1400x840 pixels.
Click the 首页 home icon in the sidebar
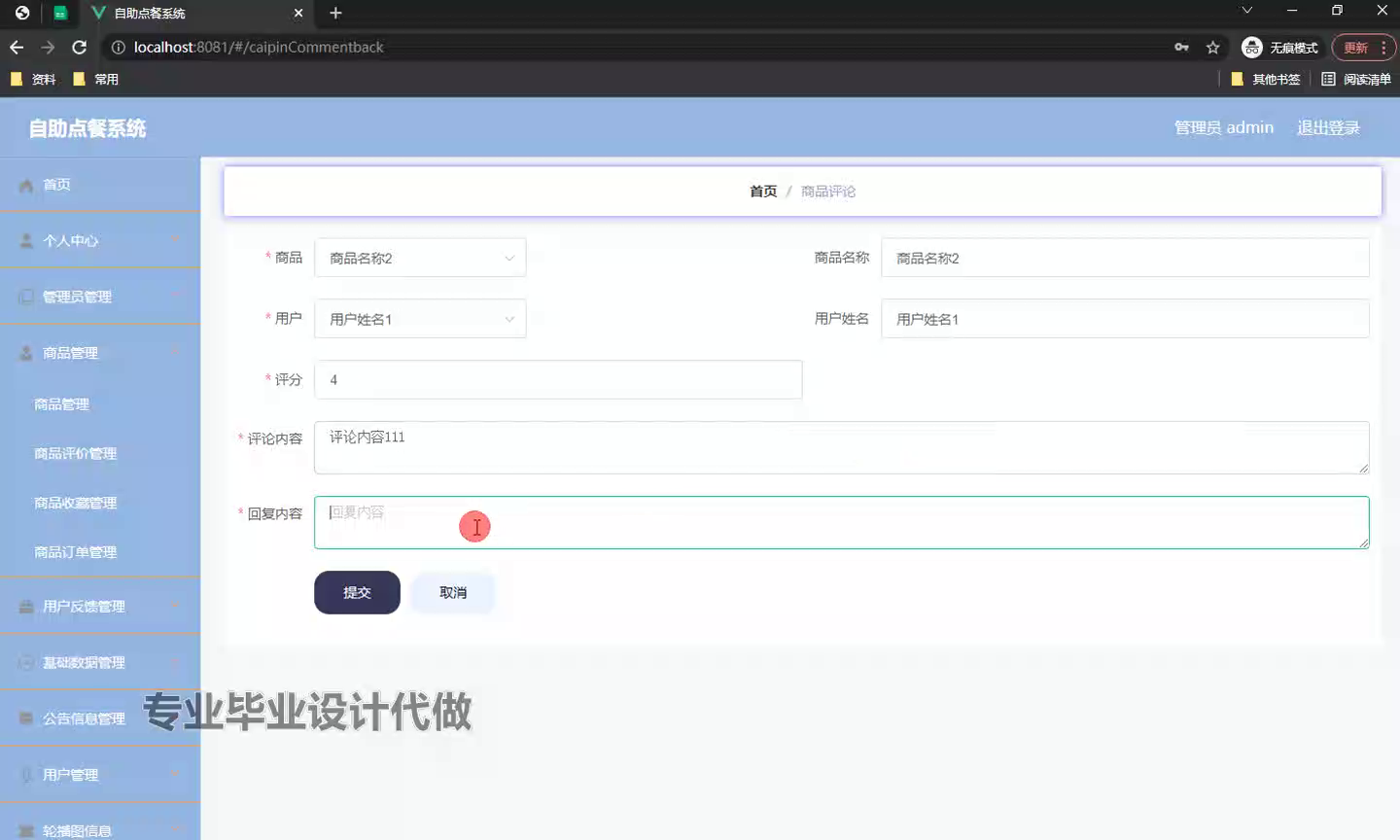26,185
